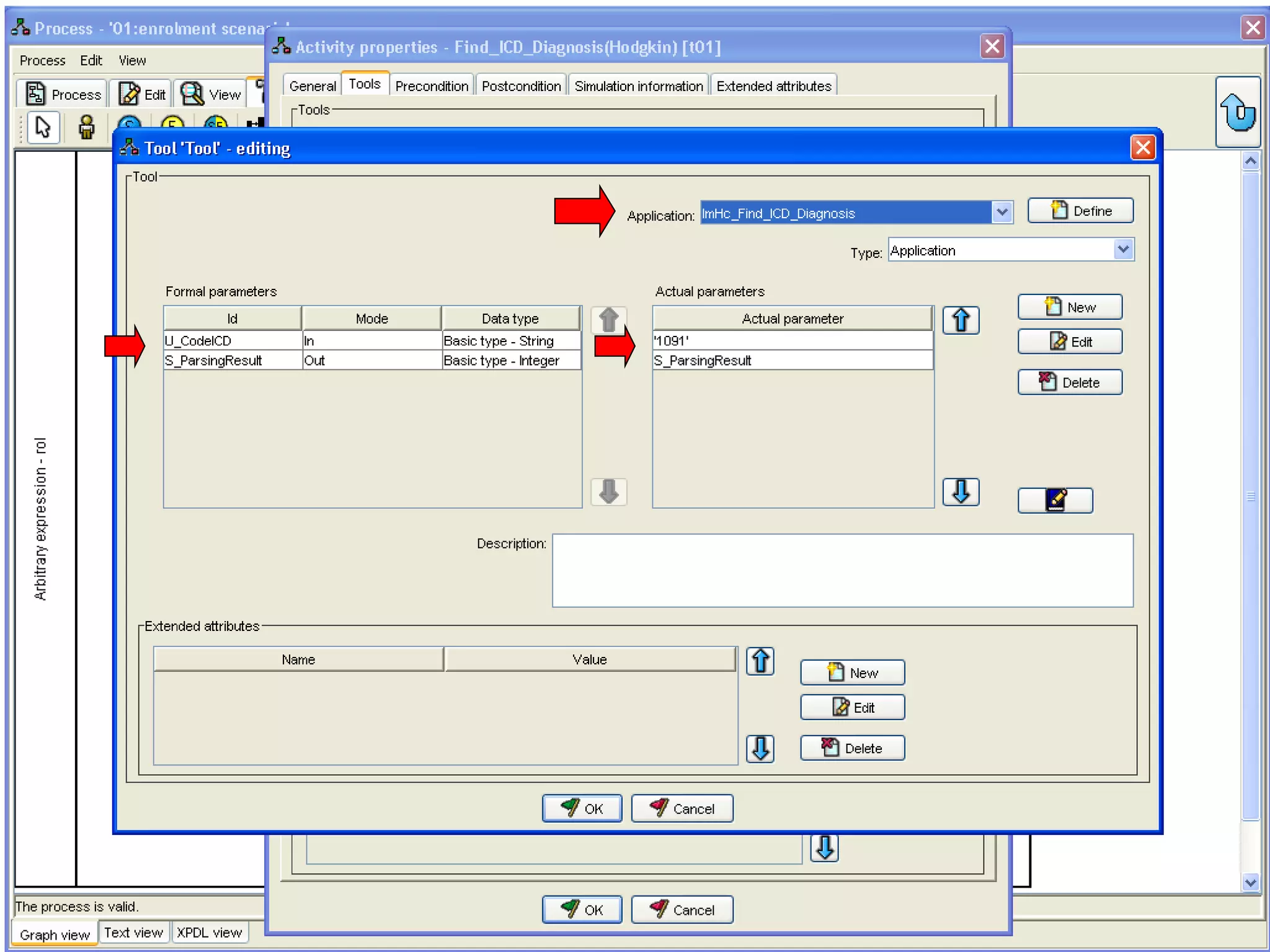Delete the selected actual parameter
This screenshot has width=1270, height=952.
tap(1070, 382)
